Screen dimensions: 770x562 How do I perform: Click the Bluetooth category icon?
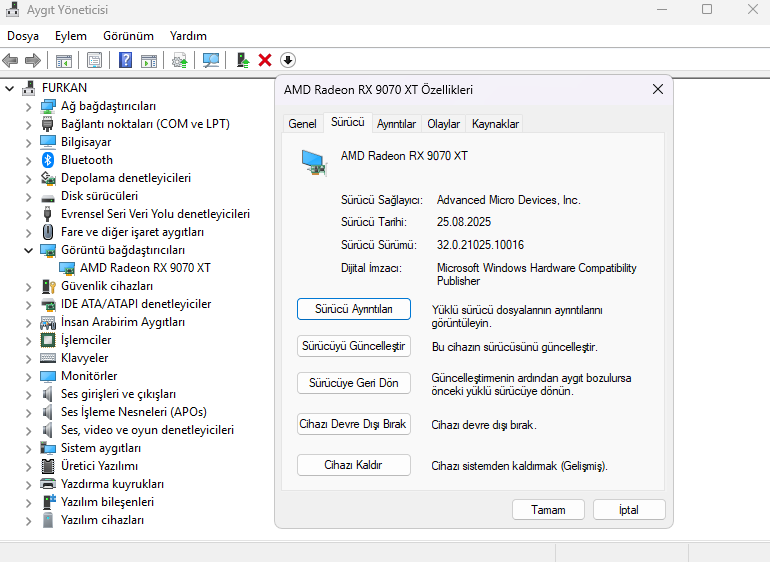pyautogui.click(x=48, y=160)
